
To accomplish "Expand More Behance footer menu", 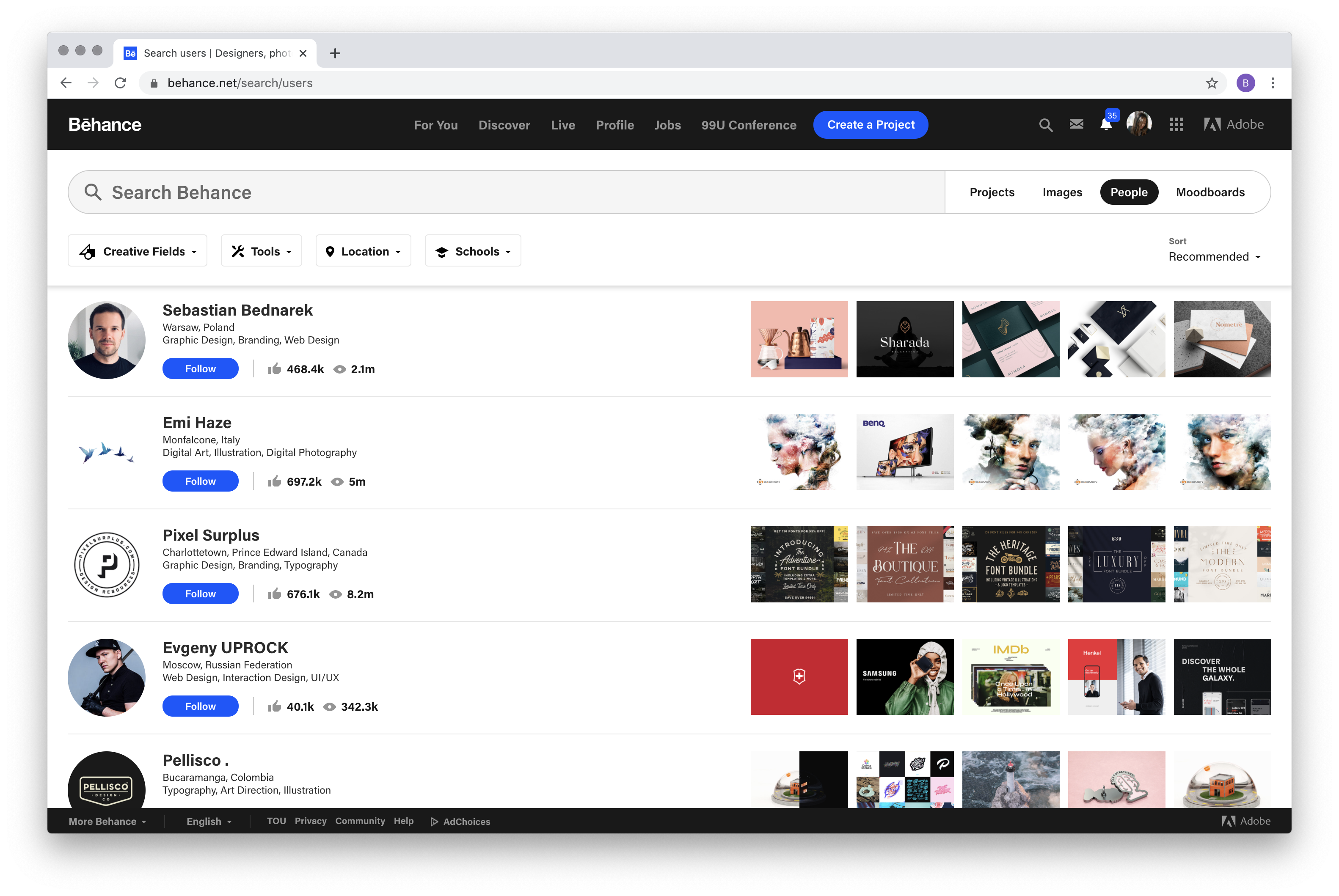I will click(x=107, y=821).
